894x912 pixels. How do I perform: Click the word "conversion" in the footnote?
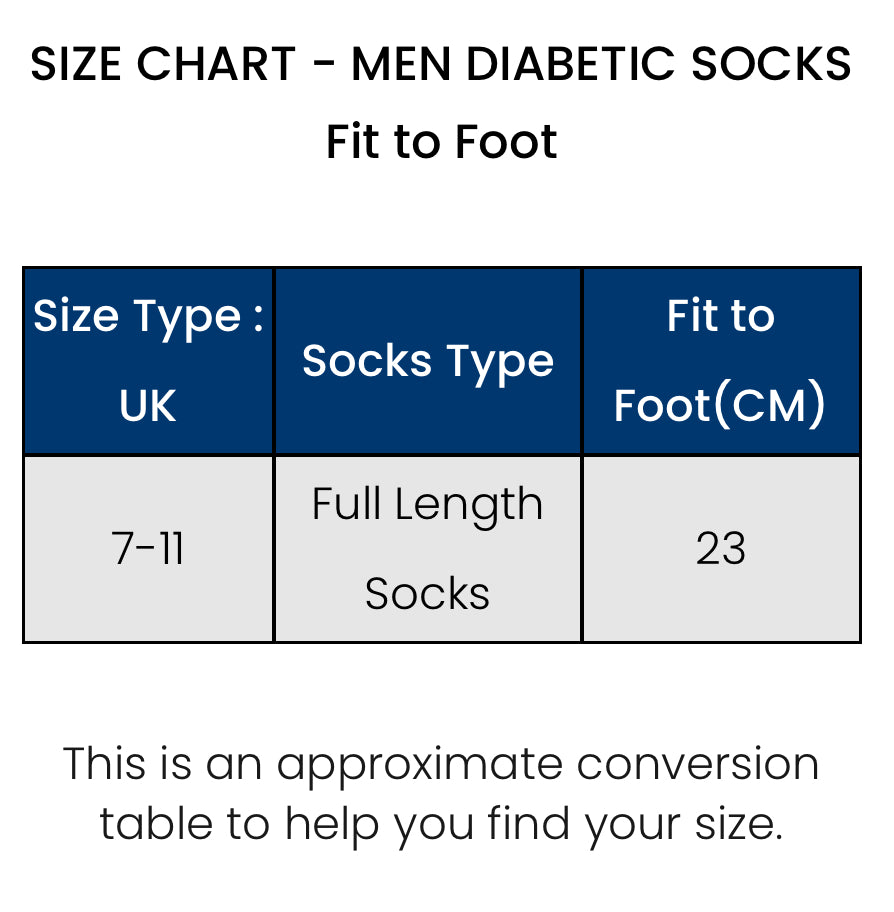pyautogui.click(x=698, y=765)
